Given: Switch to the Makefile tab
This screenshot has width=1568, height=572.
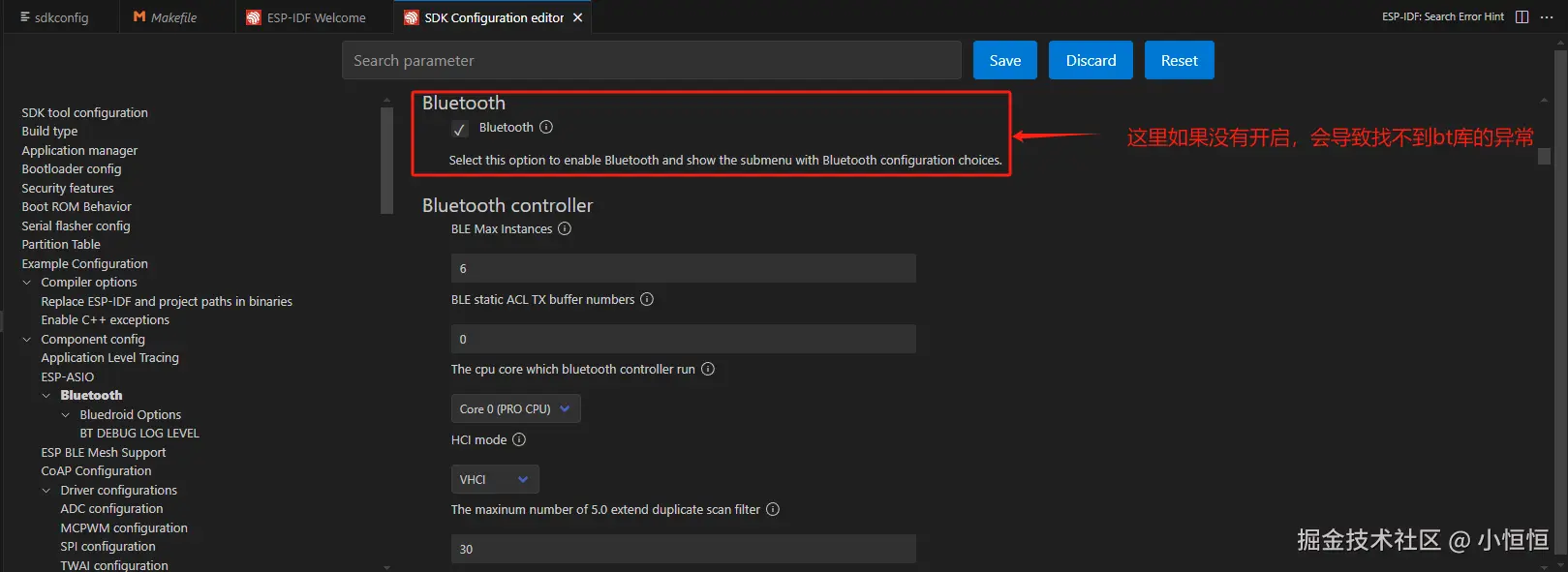Looking at the screenshot, I should click(x=173, y=17).
